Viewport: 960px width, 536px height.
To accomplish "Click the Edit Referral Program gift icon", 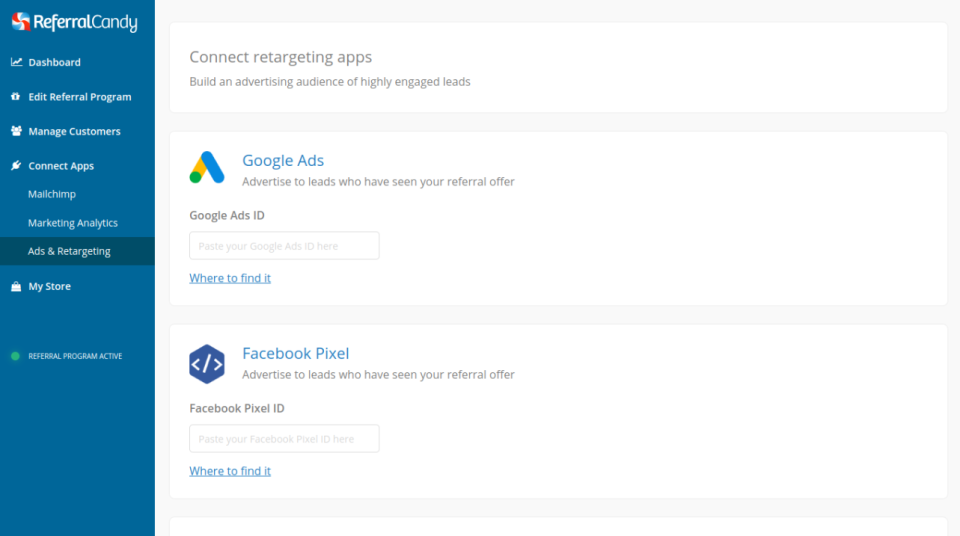I will click(16, 97).
